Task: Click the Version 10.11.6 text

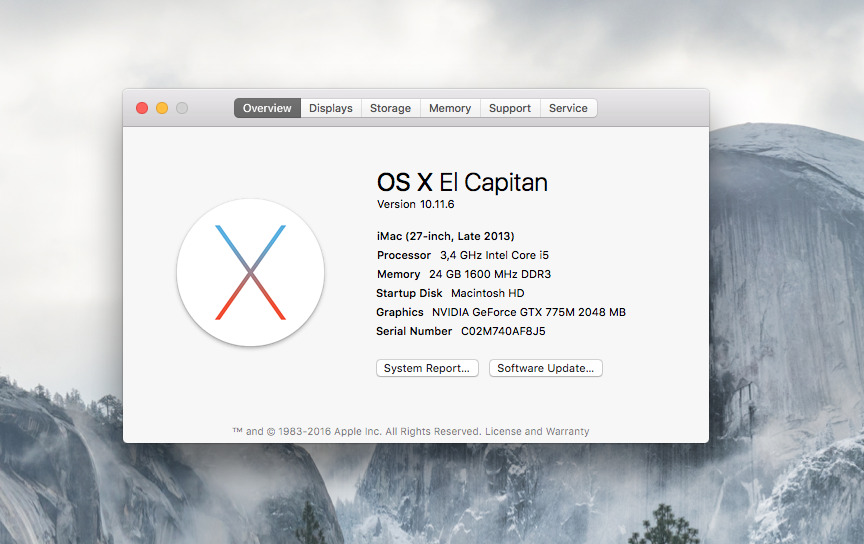Action: tap(415, 204)
